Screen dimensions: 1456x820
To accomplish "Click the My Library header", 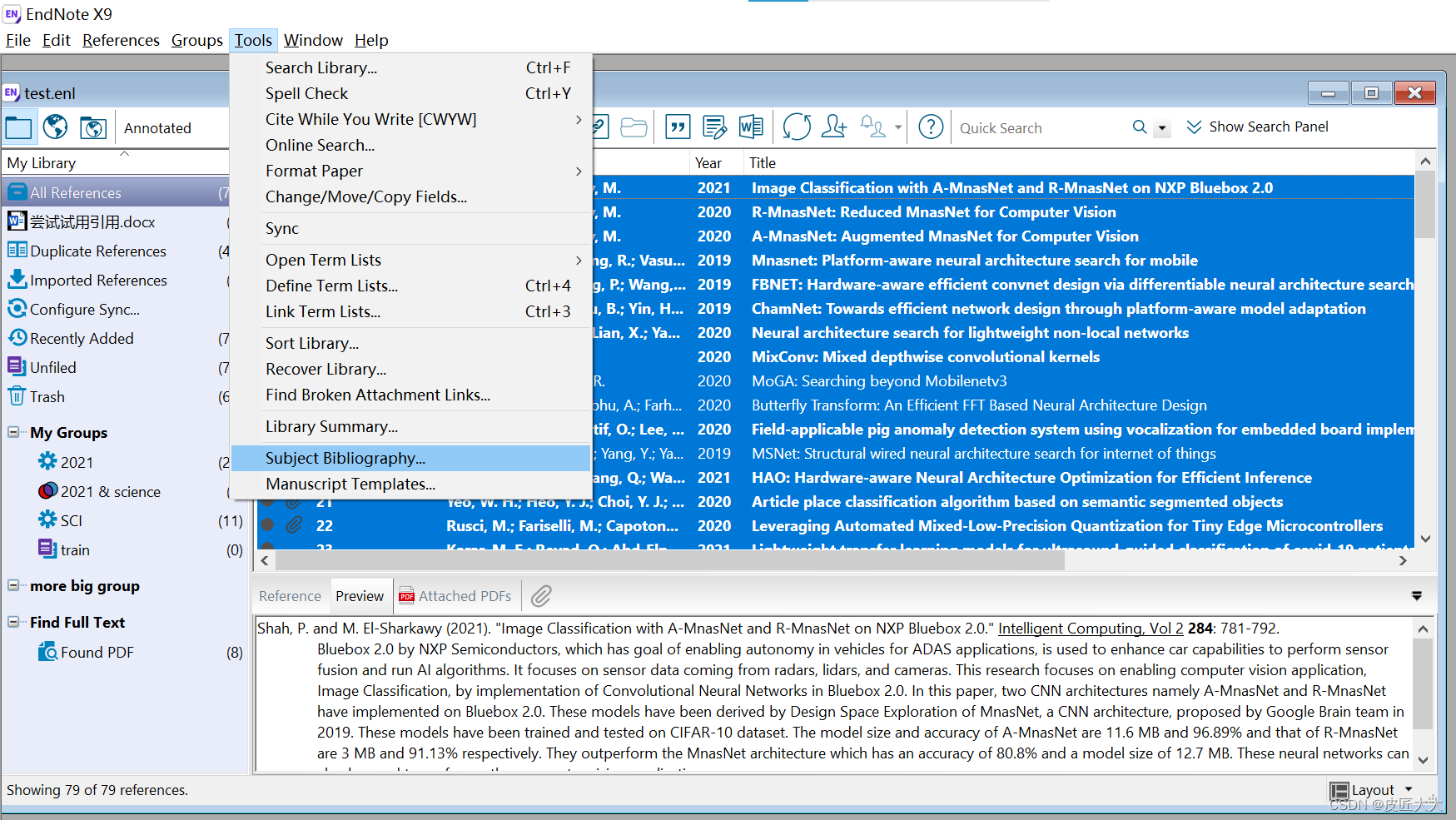I will (115, 162).
